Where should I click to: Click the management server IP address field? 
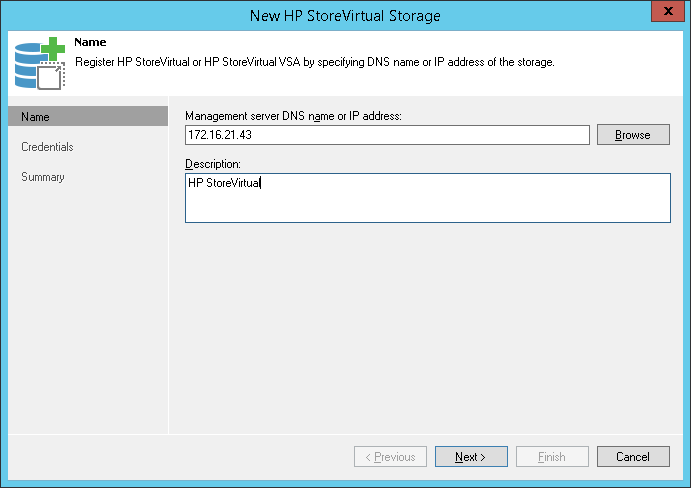coord(387,135)
